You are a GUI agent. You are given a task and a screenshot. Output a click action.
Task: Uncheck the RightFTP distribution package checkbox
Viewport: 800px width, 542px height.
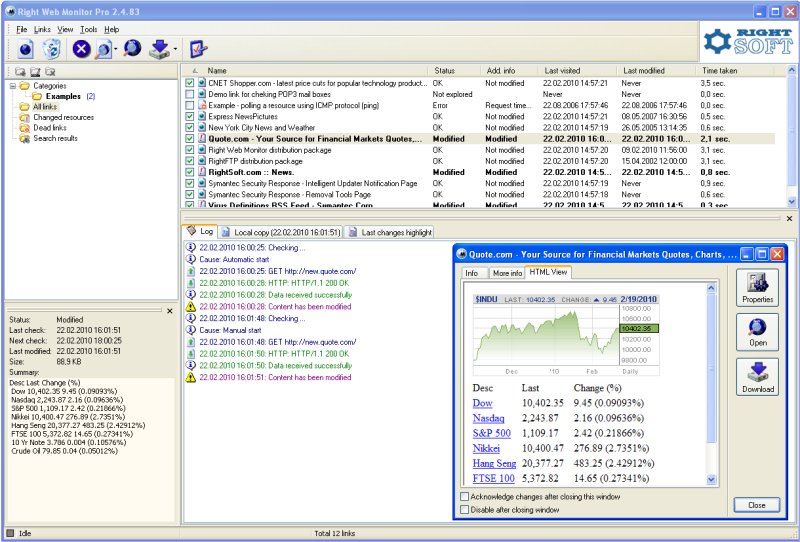[190, 161]
